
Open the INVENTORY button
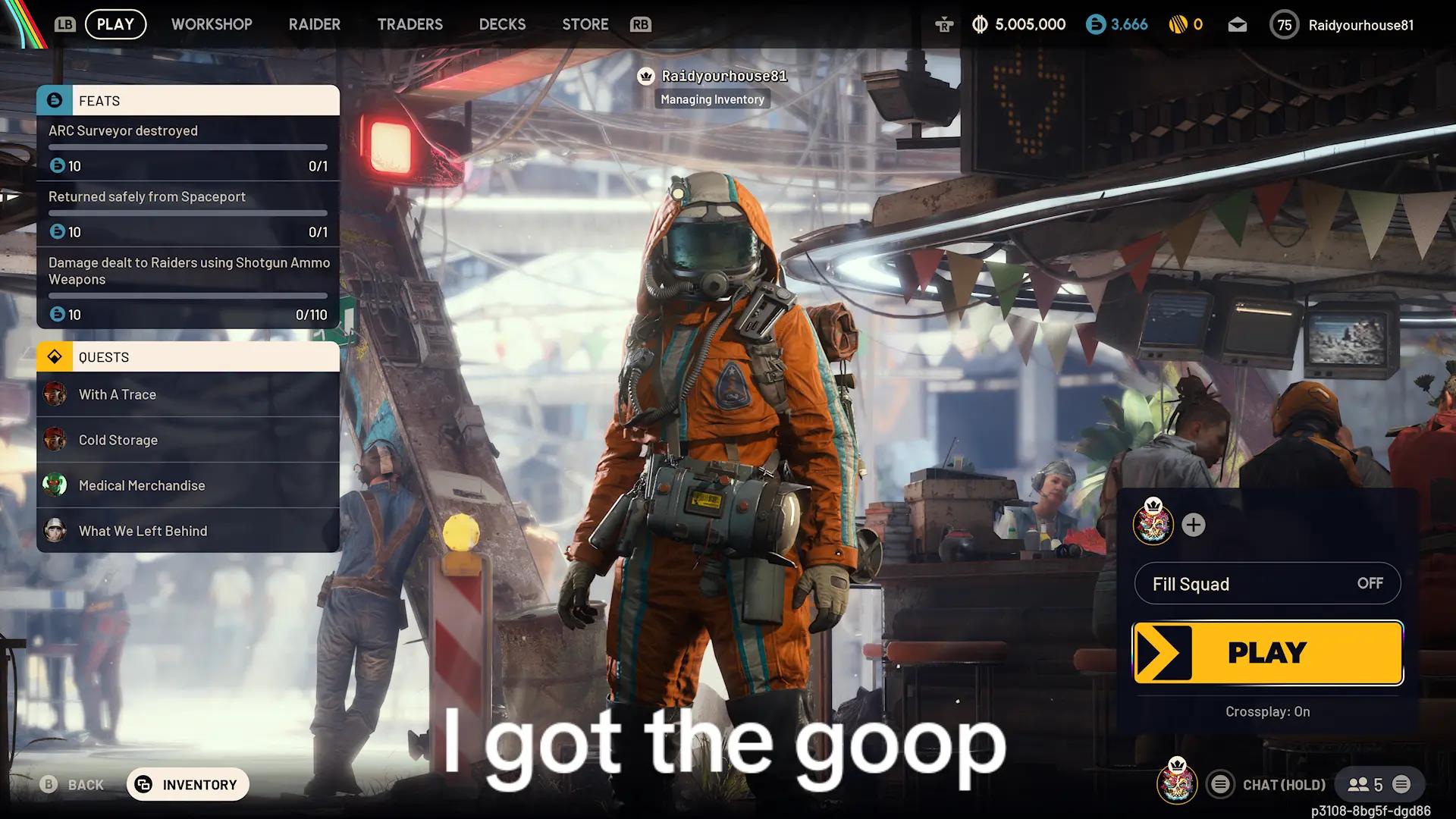click(x=188, y=785)
